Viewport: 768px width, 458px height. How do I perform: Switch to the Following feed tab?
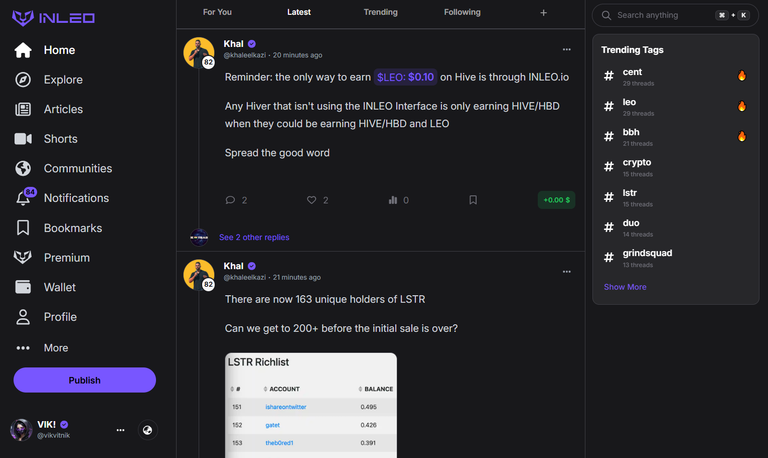point(462,12)
